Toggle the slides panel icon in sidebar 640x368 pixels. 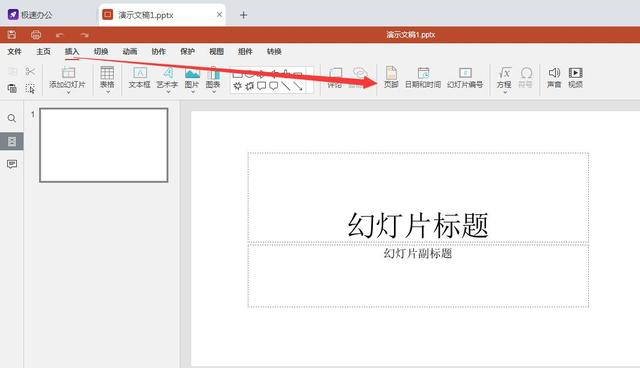coord(12,141)
